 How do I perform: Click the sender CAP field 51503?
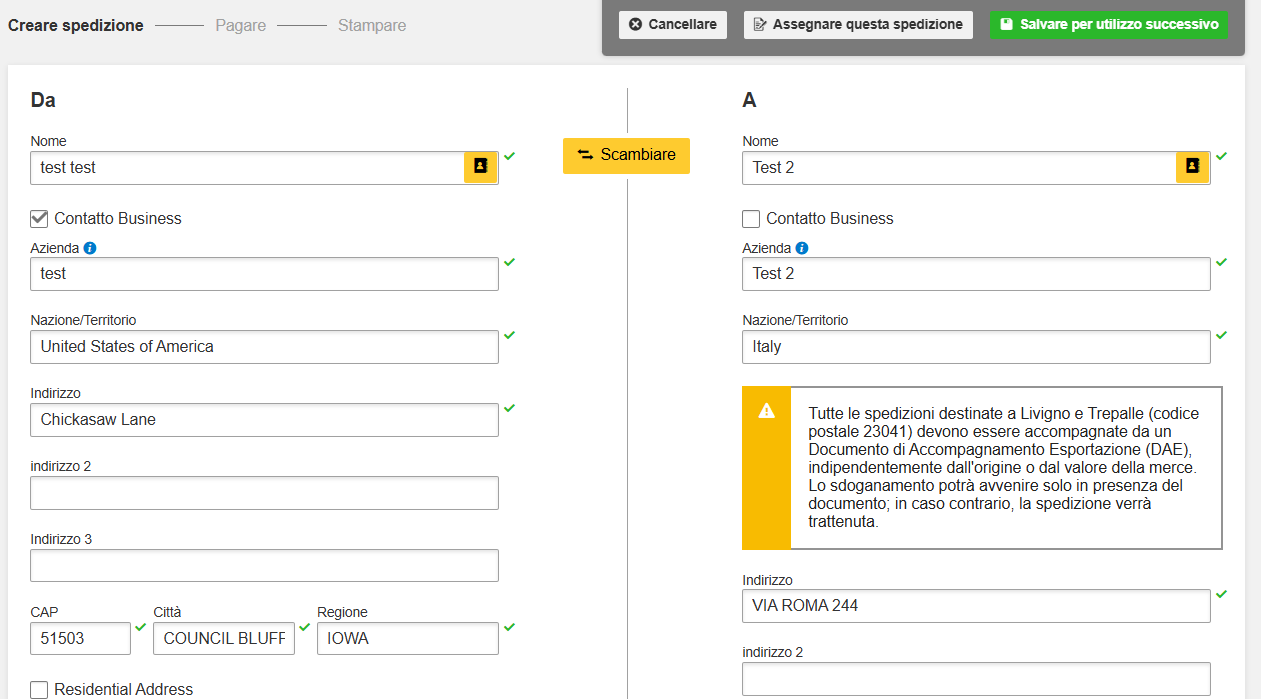point(80,638)
